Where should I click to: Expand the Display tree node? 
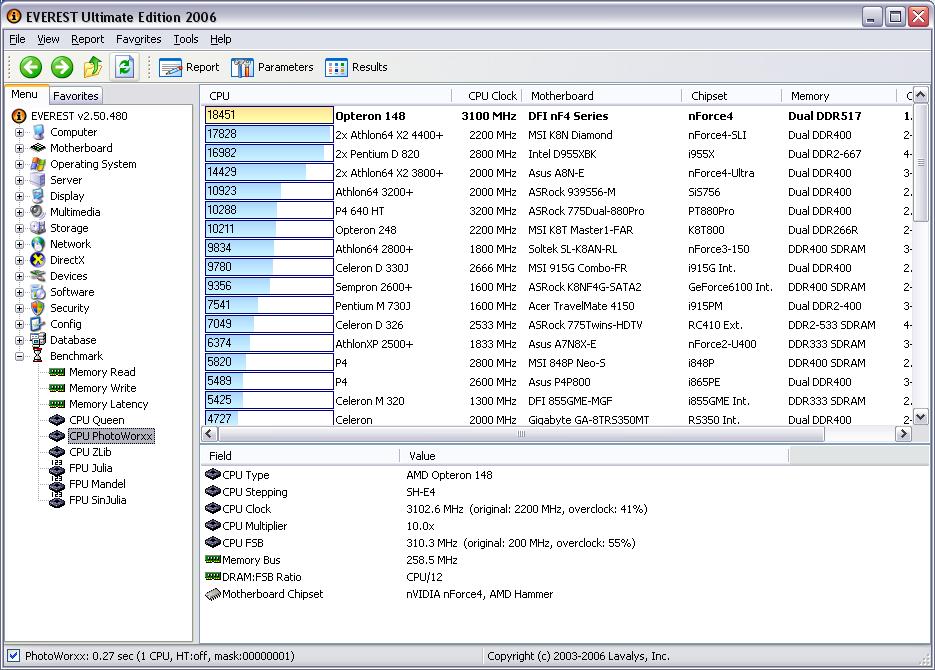(20, 196)
